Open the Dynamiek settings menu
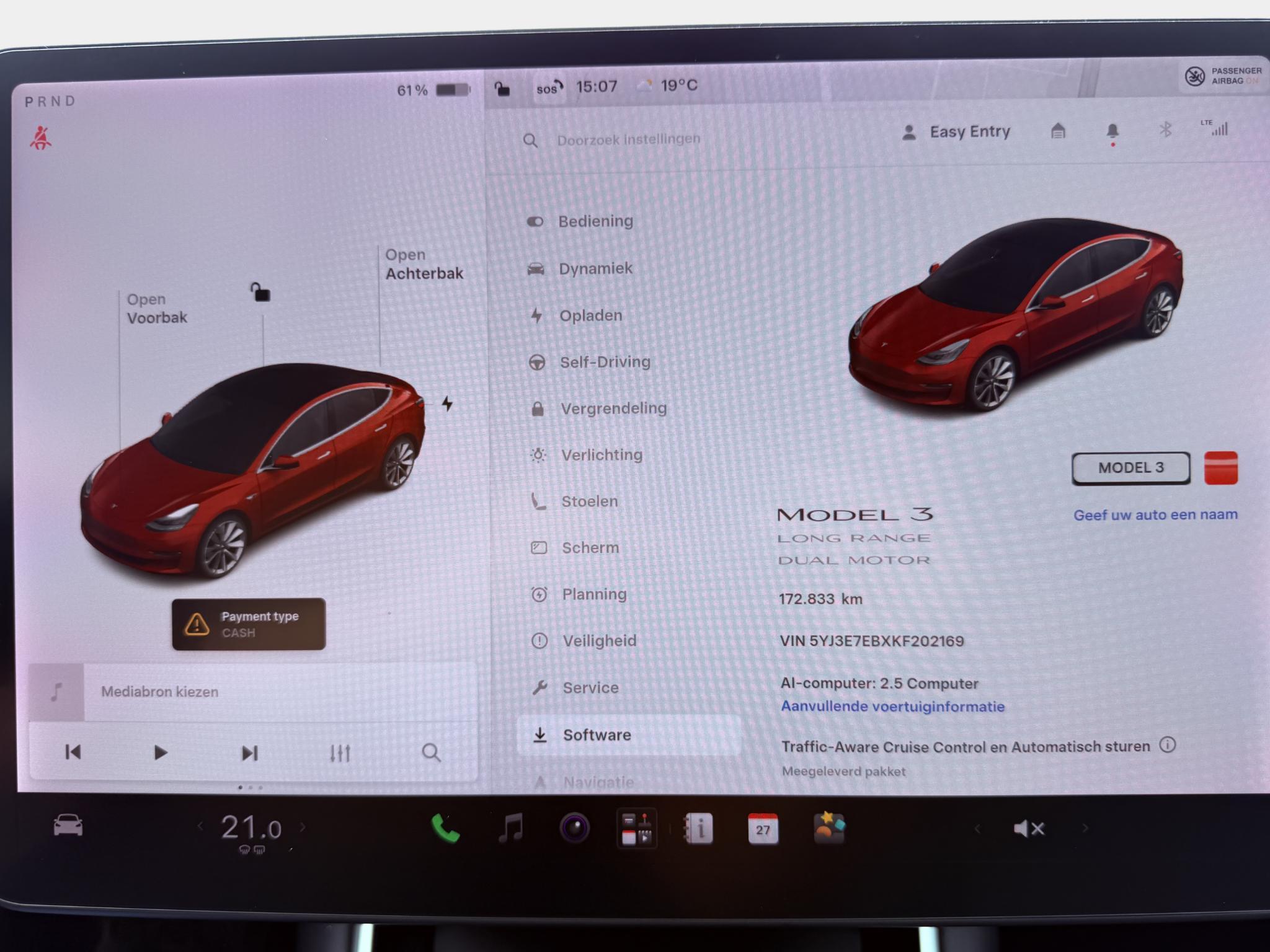The width and height of the screenshot is (1270, 952). [580, 268]
